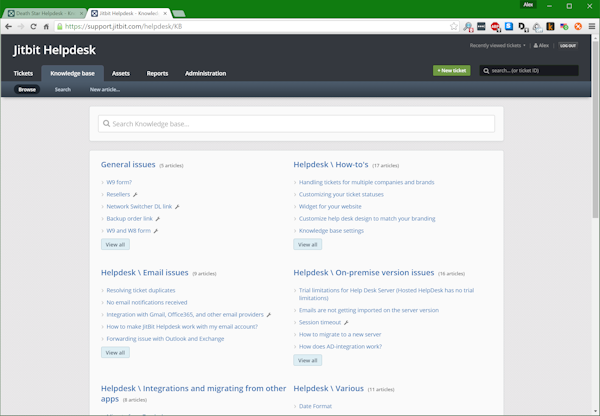The width and height of the screenshot is (600, 416).
Task: Click View all under Helpdesk \ How-to's
Action: [308, 244]
